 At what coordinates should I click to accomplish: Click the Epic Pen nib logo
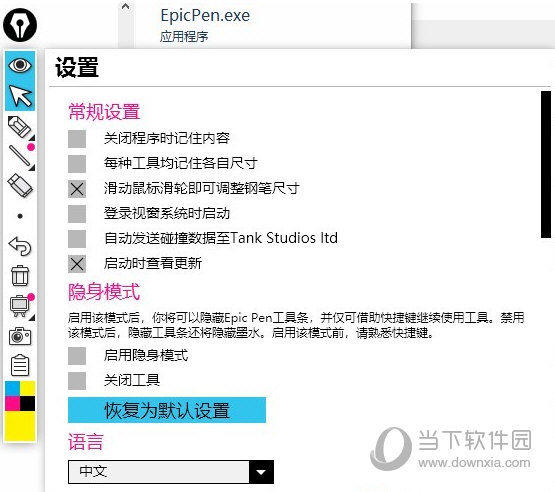[20, 25]
